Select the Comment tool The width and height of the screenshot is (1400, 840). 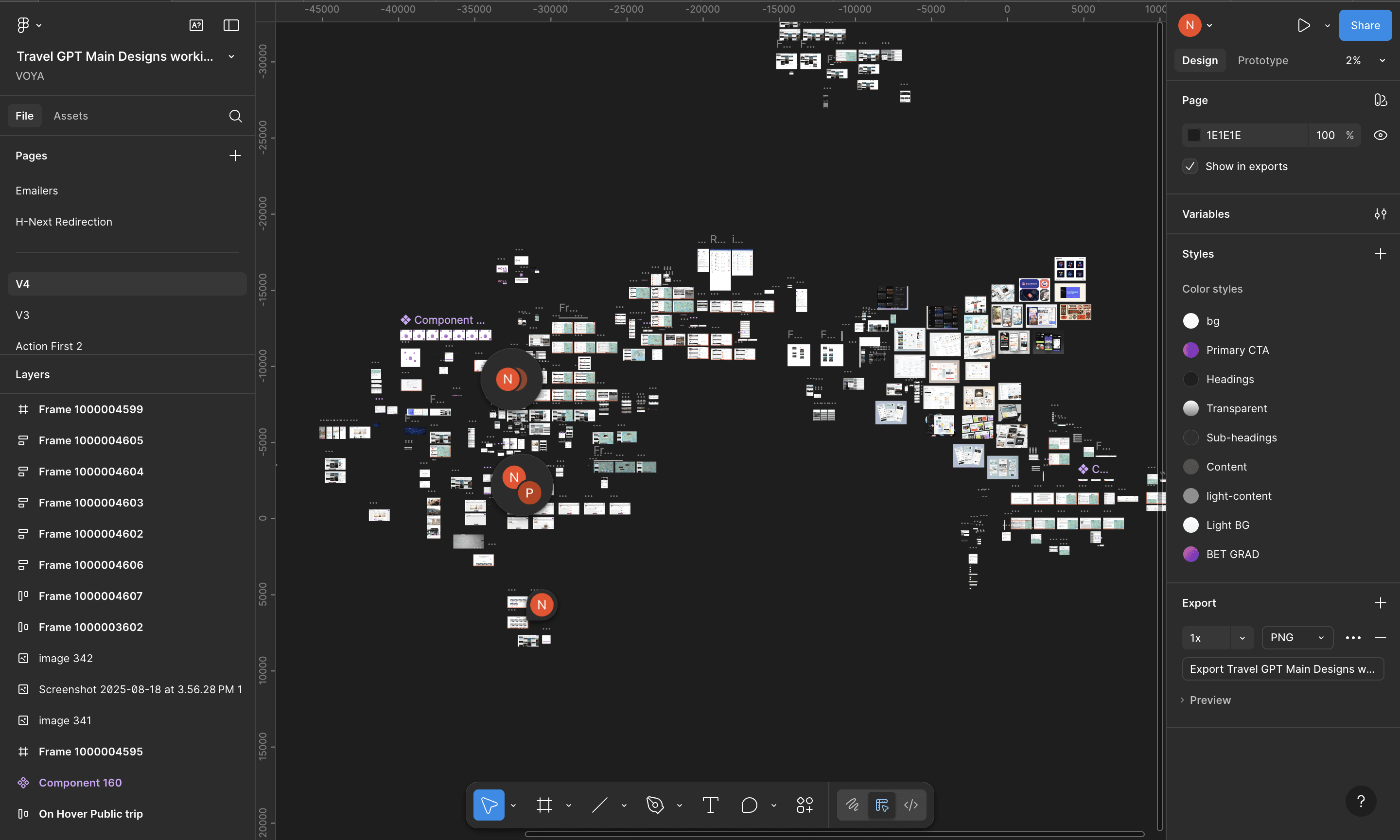click(x=749, y=805)
